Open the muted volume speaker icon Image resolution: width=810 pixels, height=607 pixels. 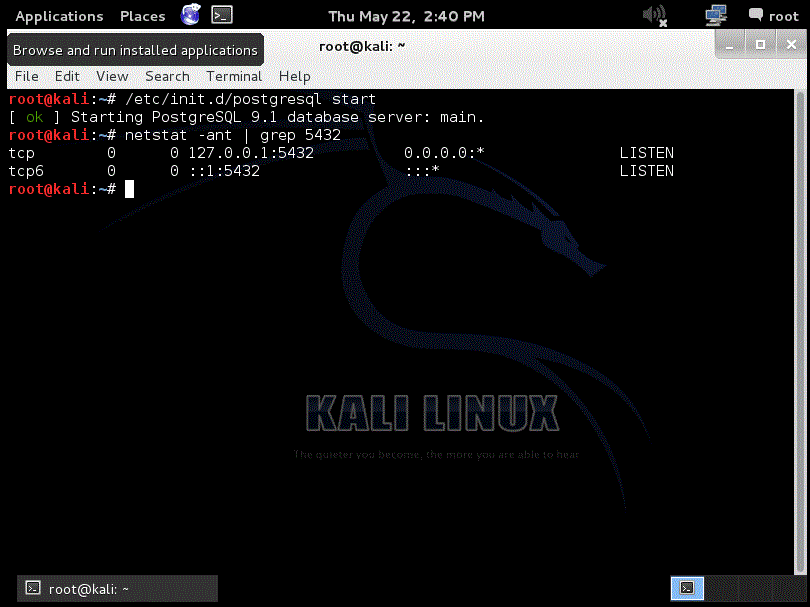click(x=655, y=15)
